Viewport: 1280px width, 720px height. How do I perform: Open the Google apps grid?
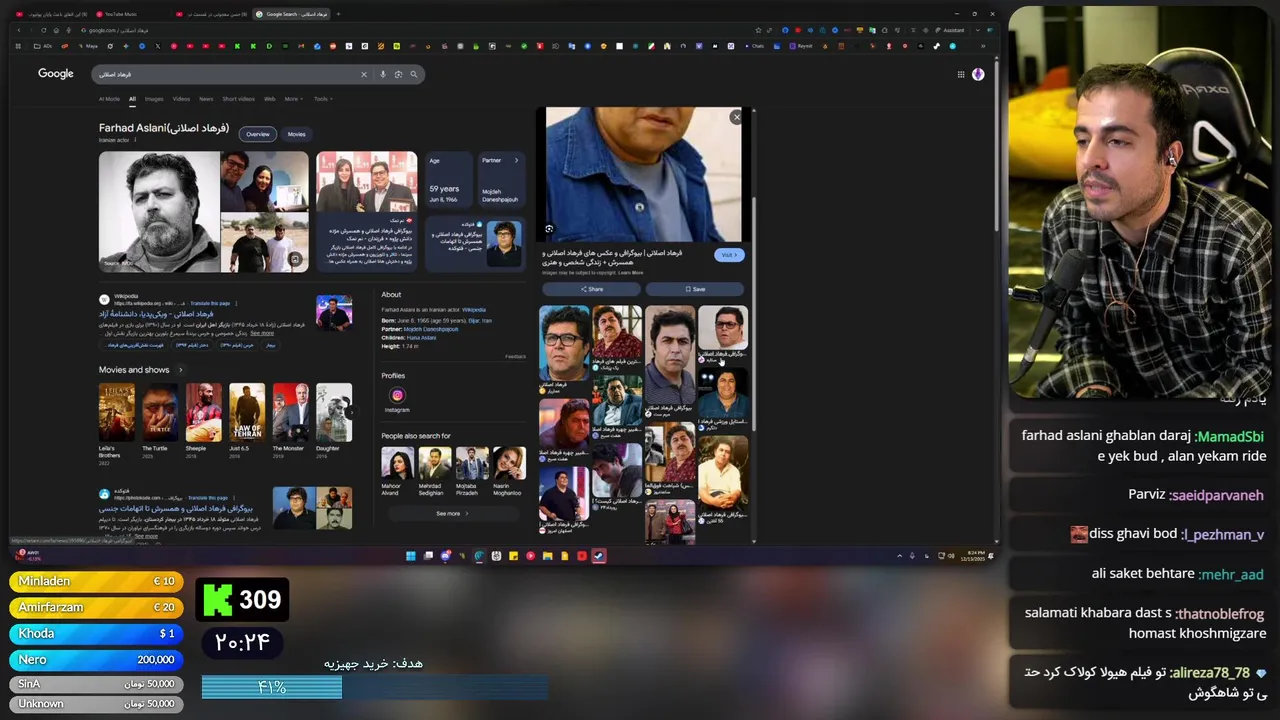[961, 74]
